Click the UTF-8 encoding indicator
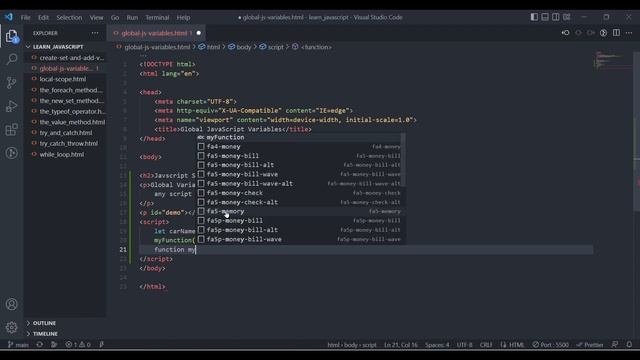 click(464, 344)
